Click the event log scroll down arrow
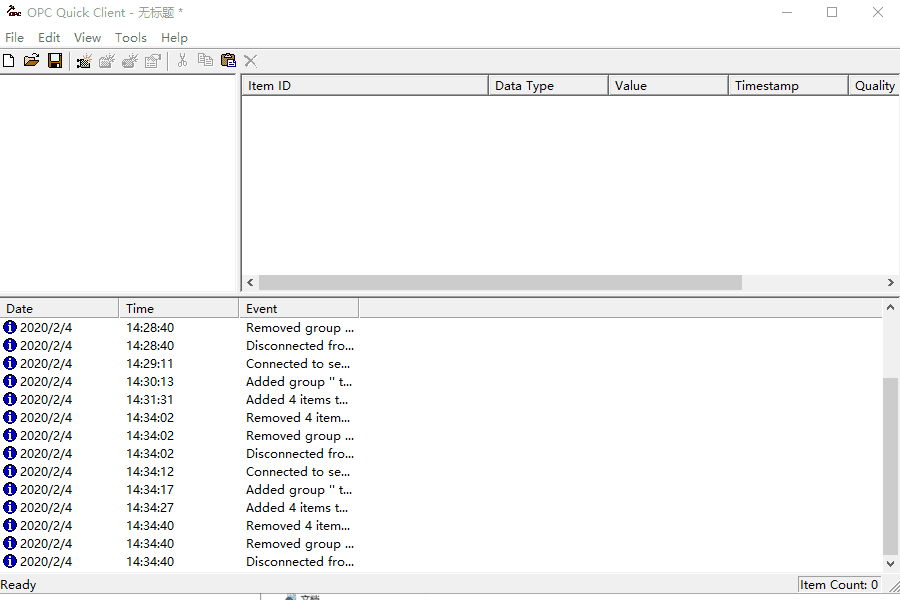Image resolution: width=900 pixels, height=600 pixels. click(x=890, y=564)
